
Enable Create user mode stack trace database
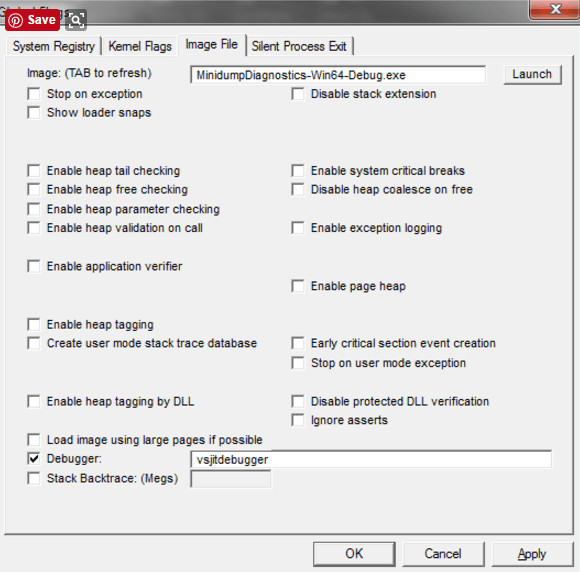[34, 343]
